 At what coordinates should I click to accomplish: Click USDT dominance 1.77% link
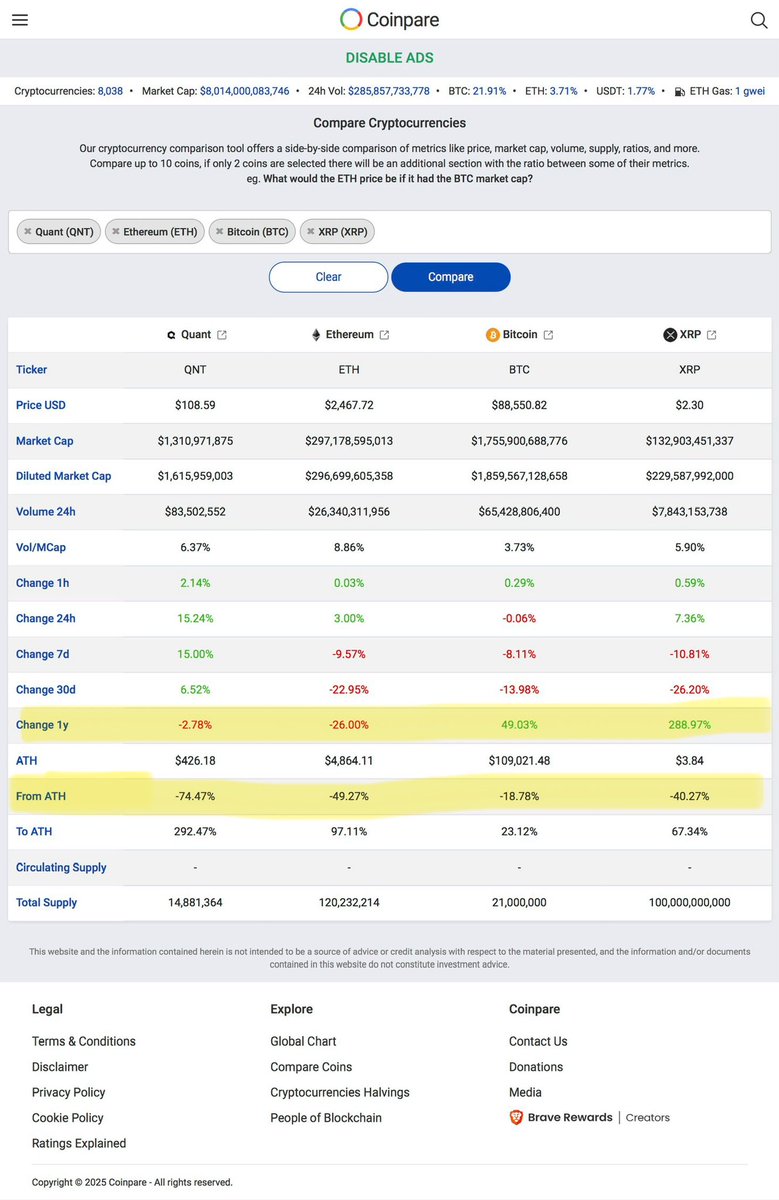[641, 91]
